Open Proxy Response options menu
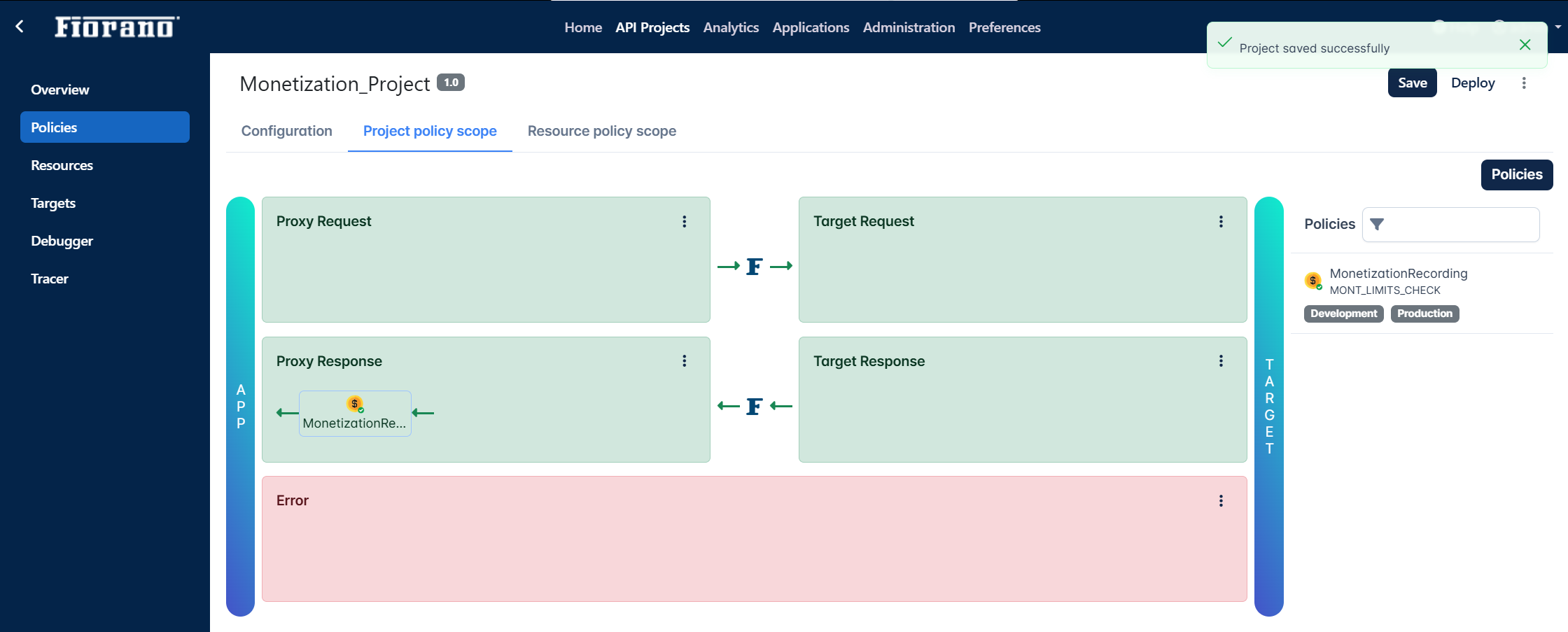The width and height of the screenshot is (1568, 632). pos(685,361)
